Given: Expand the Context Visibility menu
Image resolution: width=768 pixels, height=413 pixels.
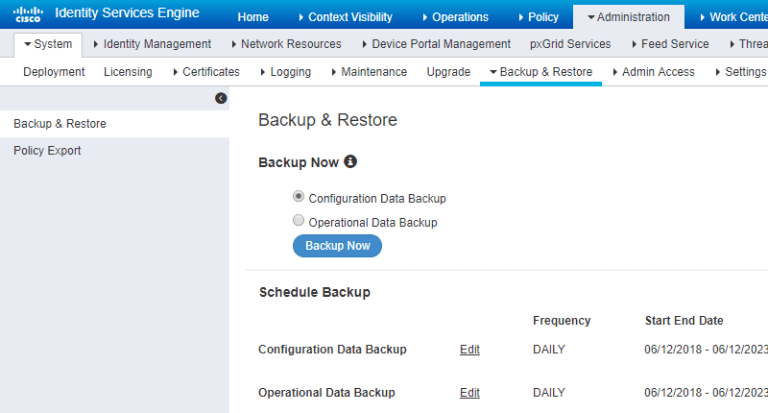Looking at the screenshot, I should [346, 17].
